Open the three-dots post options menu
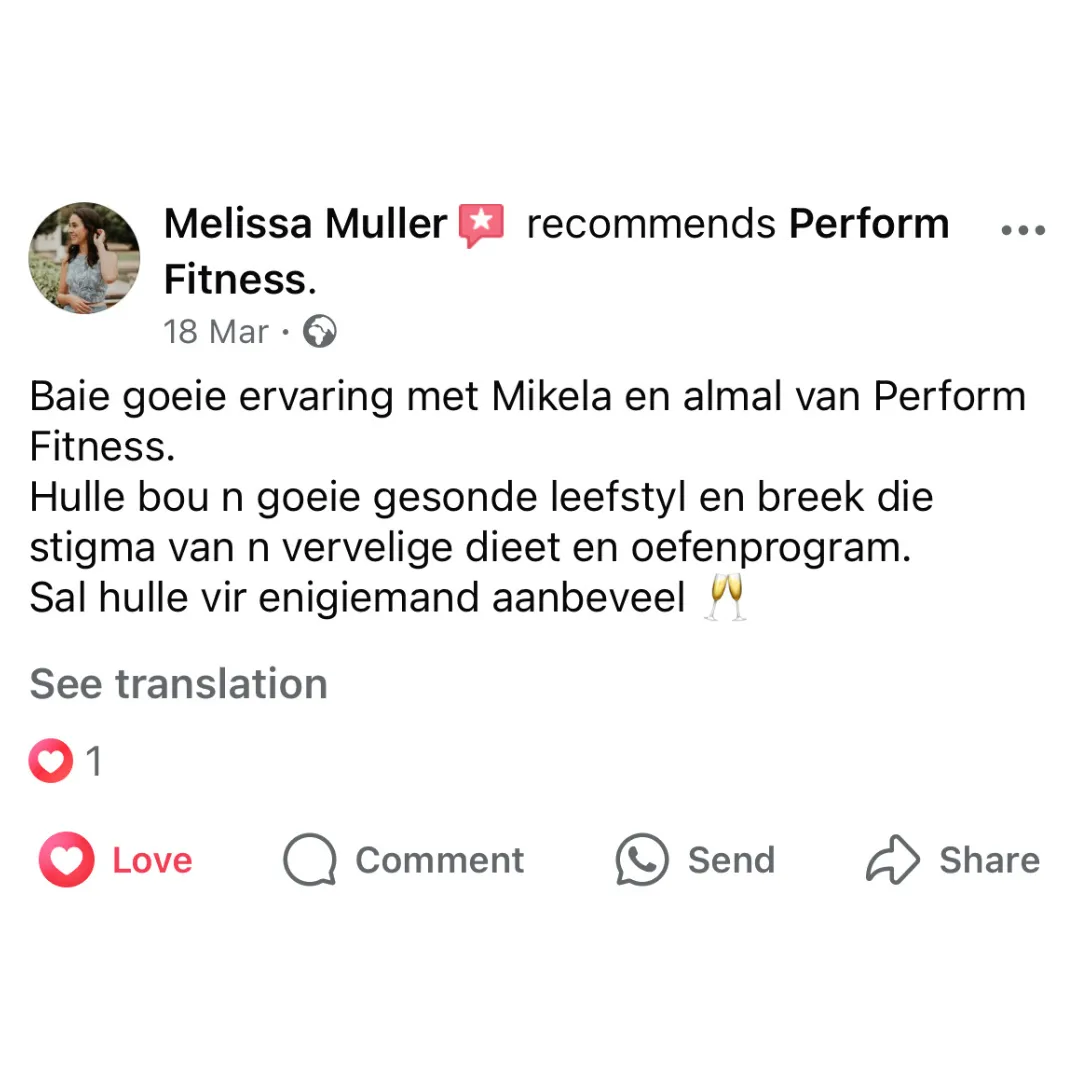Viewport: 1080px width, 1080px height. (x=1023, y=229)
